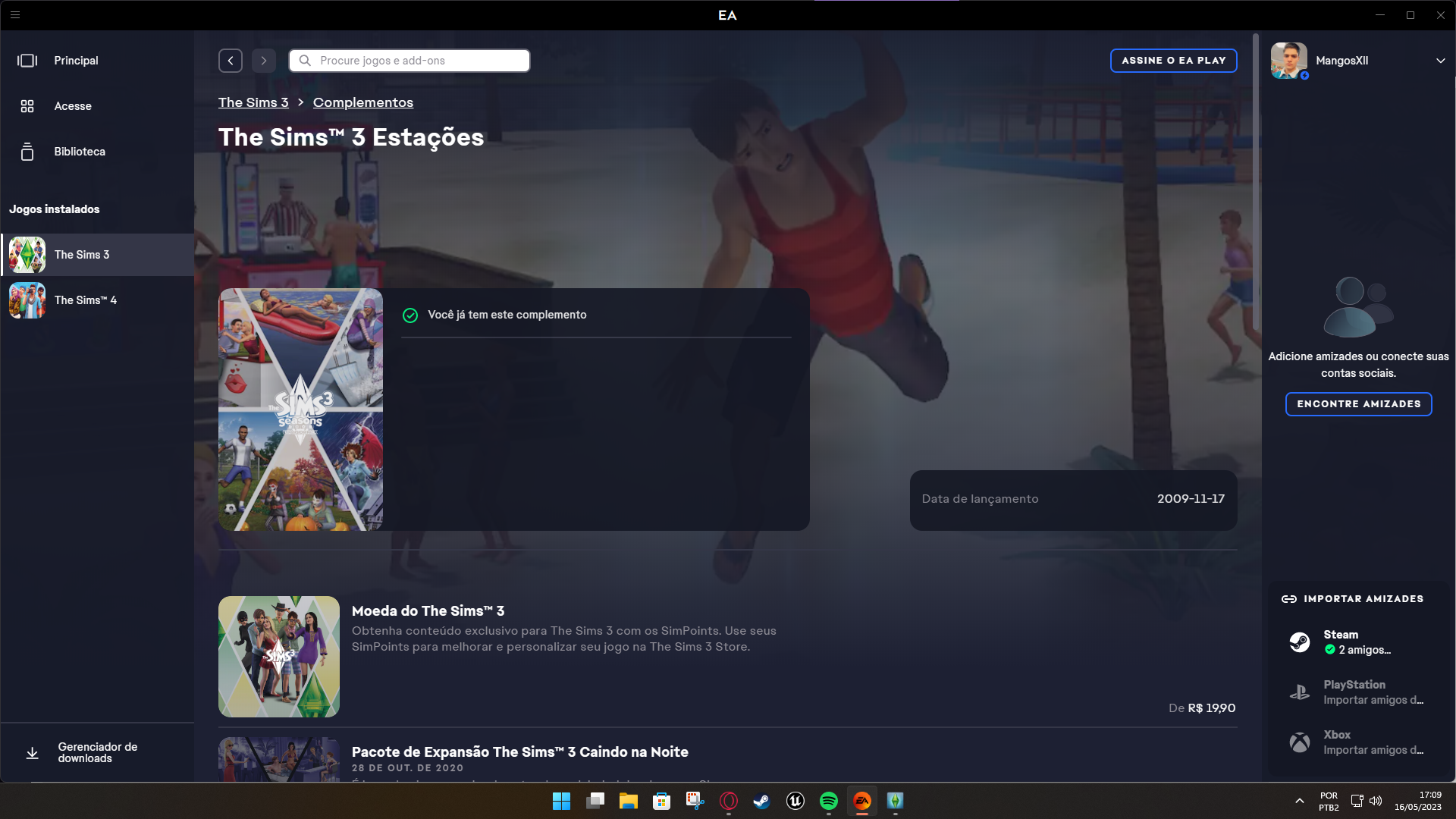Click the search games and add-ons field
This screenshot has width=1456, height=819.
409,61
